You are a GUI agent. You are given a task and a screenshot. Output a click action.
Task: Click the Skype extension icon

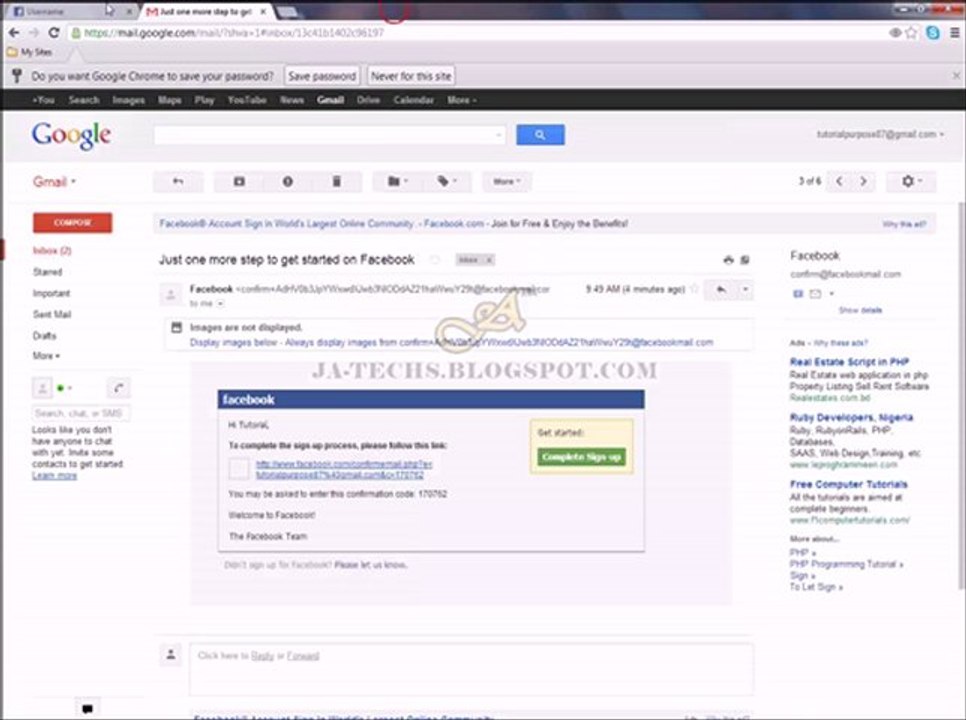click(x=933, y=33)
